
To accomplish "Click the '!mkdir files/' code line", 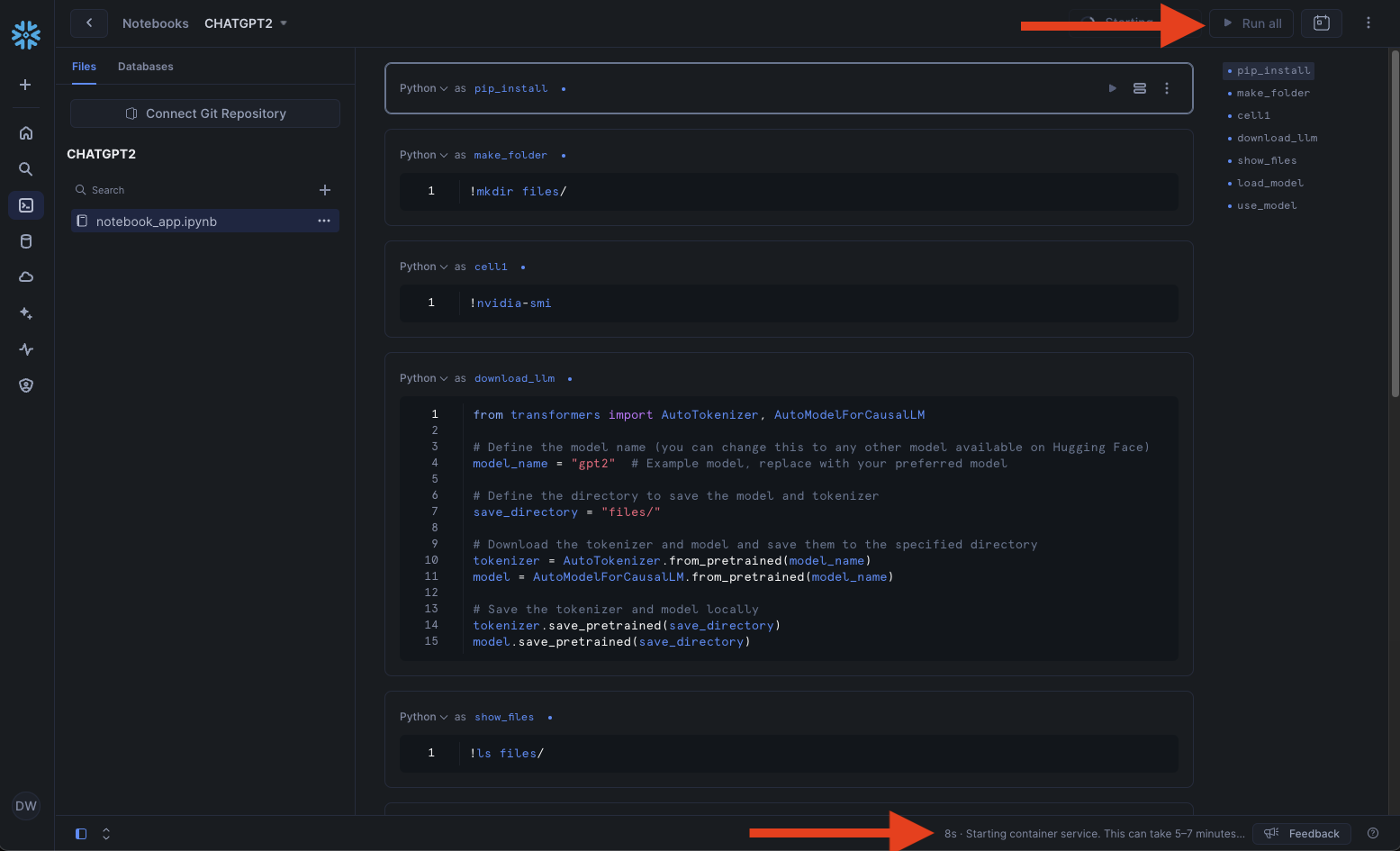I will pyautogui.click(x=519, y=191).
